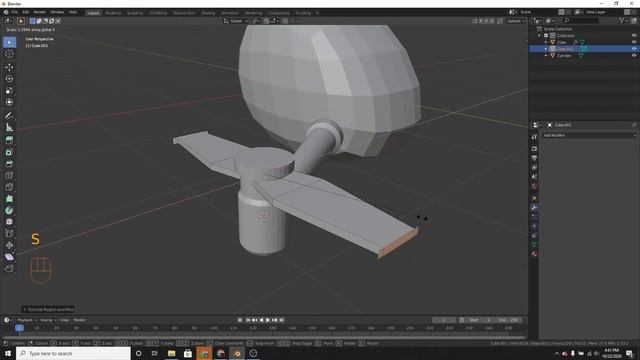The width and height of the screenshot is (640, 360).
Task: Open the Playback menu in timeline
Action: 27,320
